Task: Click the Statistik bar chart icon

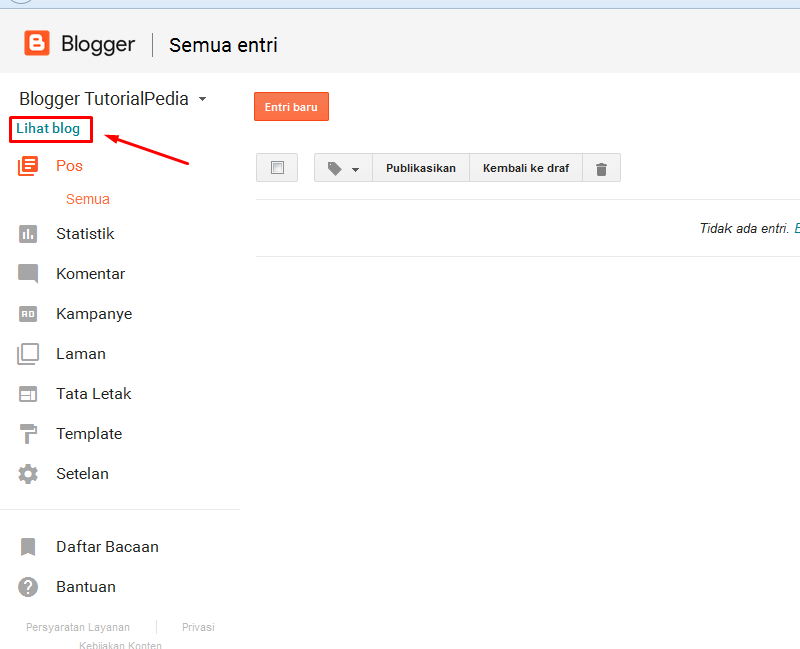Action: [28, 234]
